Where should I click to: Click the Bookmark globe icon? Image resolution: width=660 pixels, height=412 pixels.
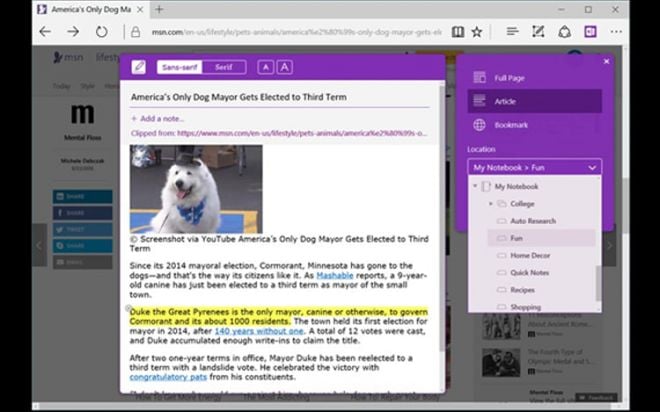coord(479,125)
